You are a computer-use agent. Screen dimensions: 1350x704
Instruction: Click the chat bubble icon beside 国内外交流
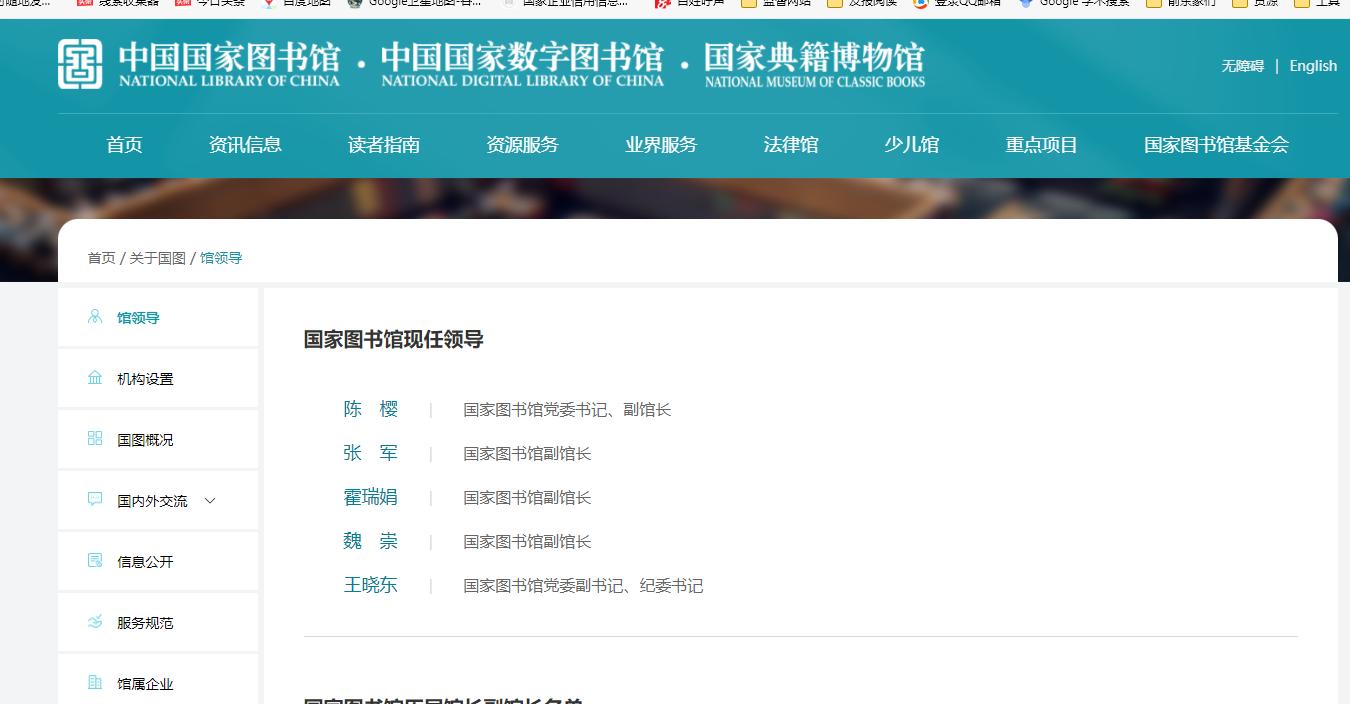[x=95, y=500]
